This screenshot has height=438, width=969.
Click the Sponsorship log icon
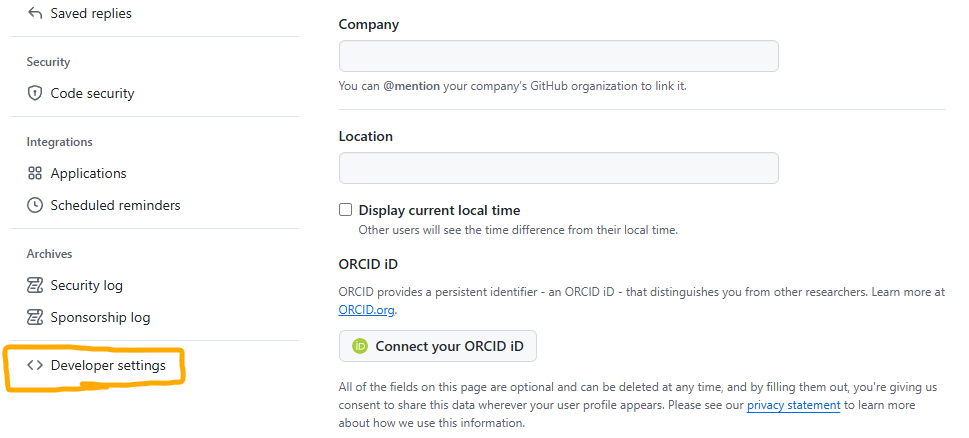click(x=35, y=318)
